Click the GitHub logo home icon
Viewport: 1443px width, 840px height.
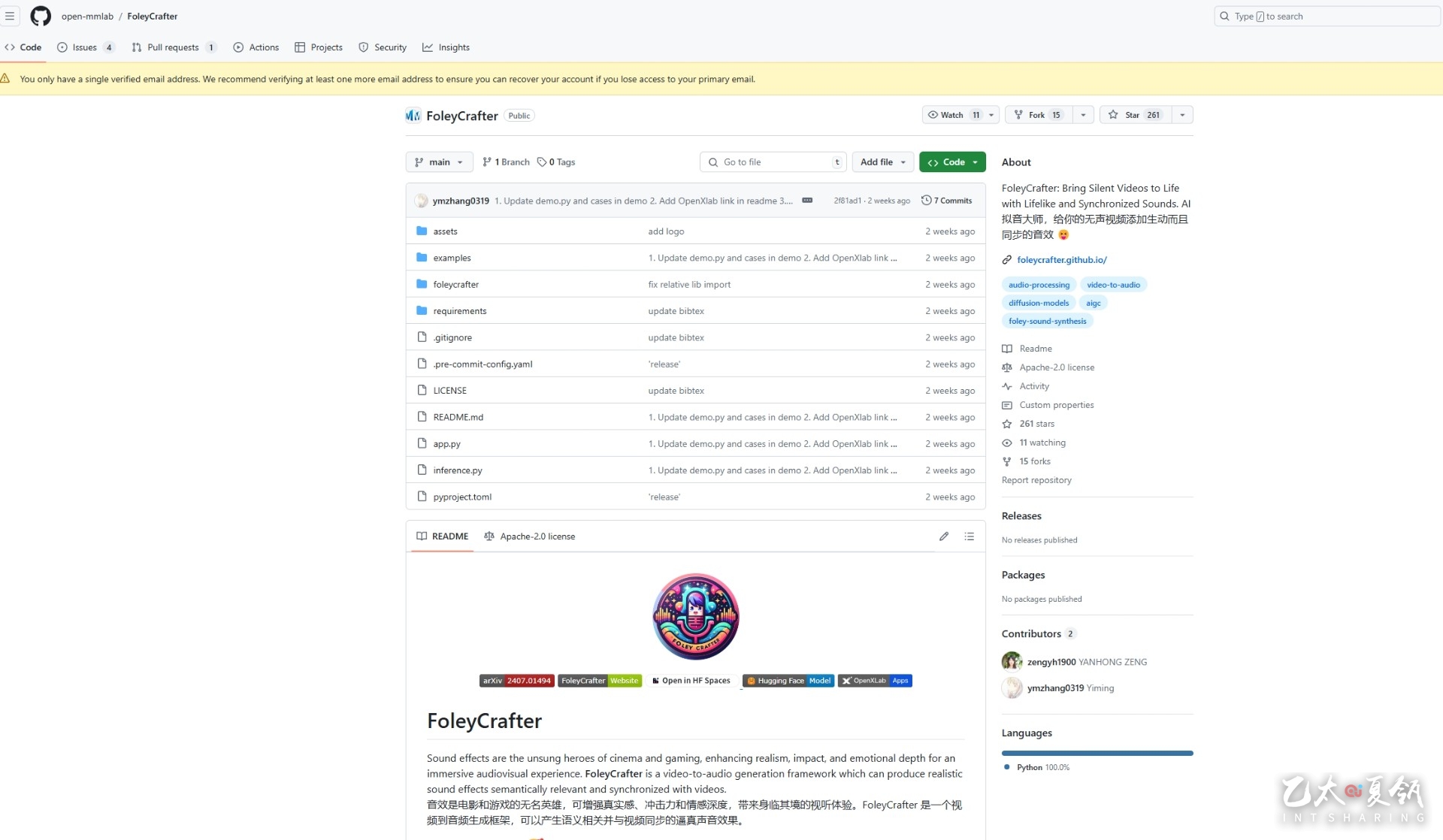tap(41, 16)
